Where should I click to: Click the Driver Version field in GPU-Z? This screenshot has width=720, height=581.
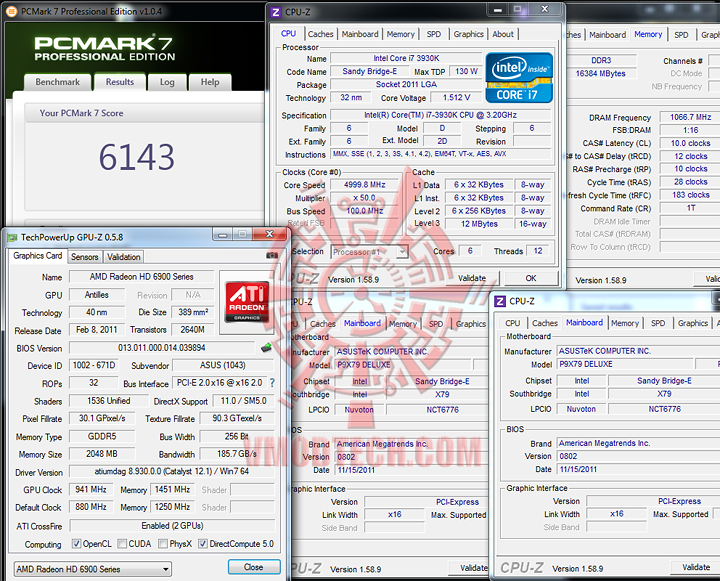pyautogui.click(x=172, y=471)
